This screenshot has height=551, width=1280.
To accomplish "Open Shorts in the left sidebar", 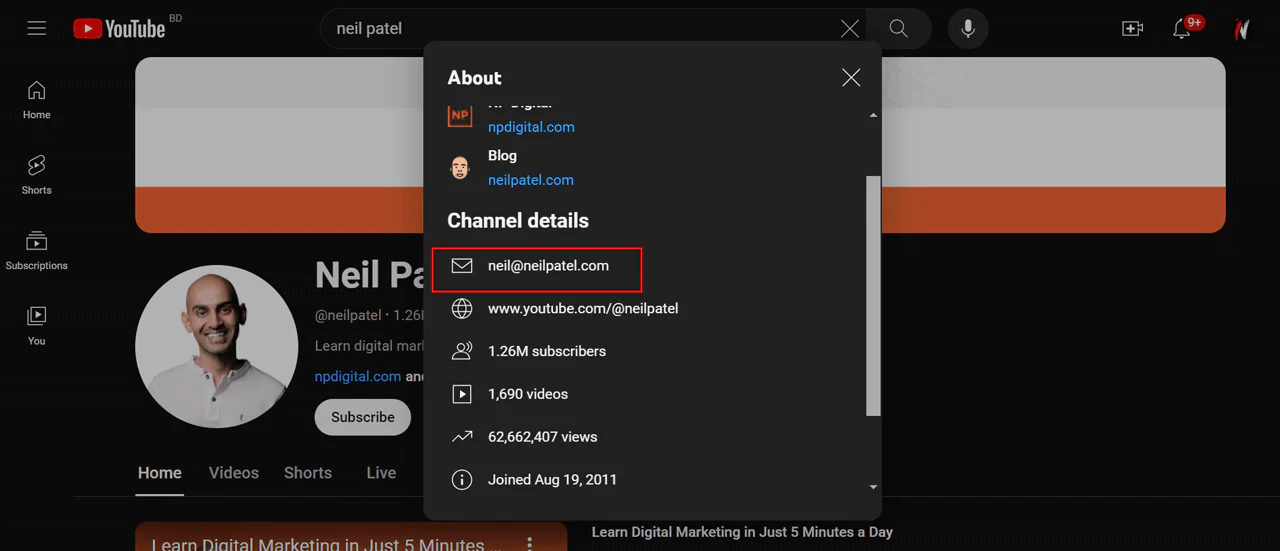I will 37,175.
